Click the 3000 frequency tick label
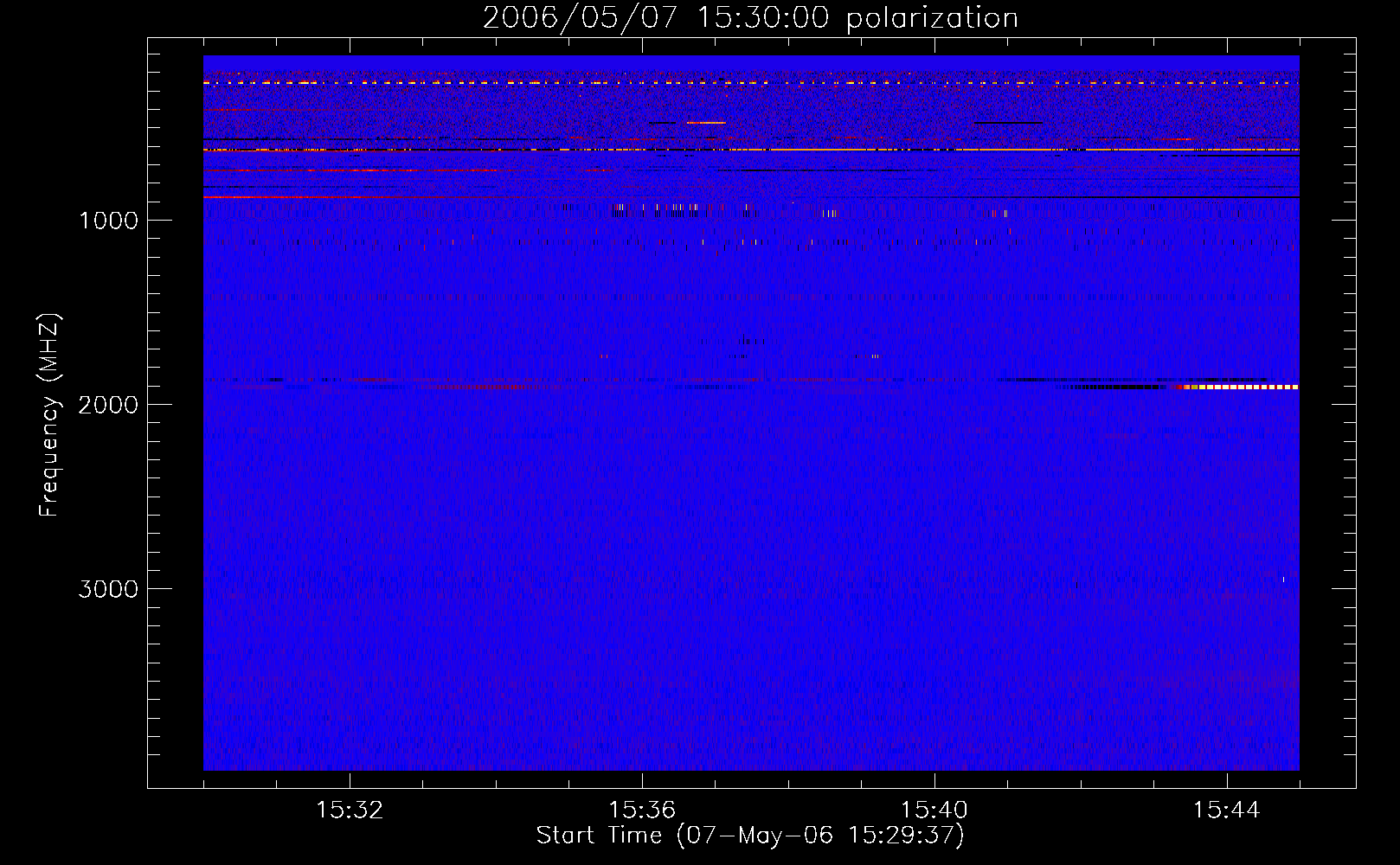 [109, 589]
